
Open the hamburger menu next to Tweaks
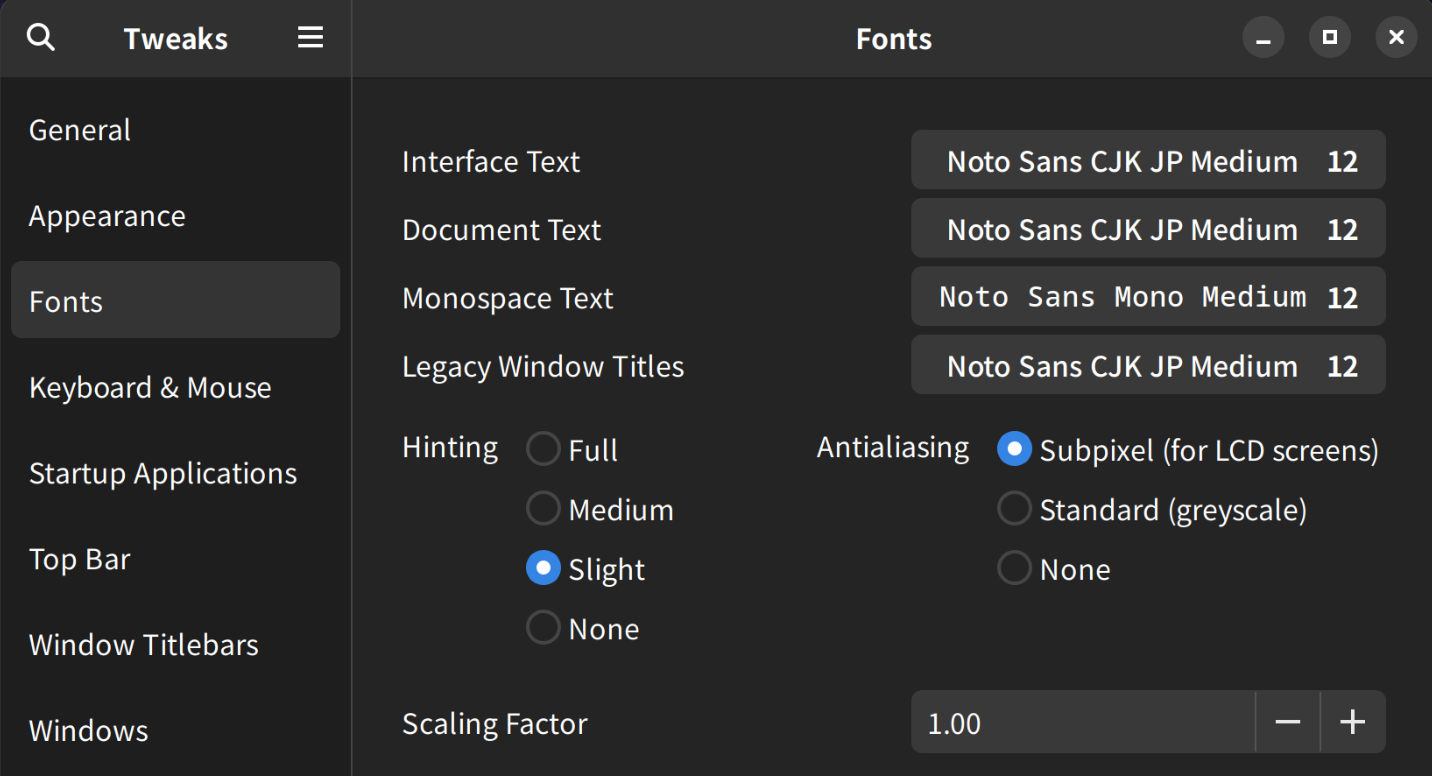pyautogui.click(x=310, y=38)
